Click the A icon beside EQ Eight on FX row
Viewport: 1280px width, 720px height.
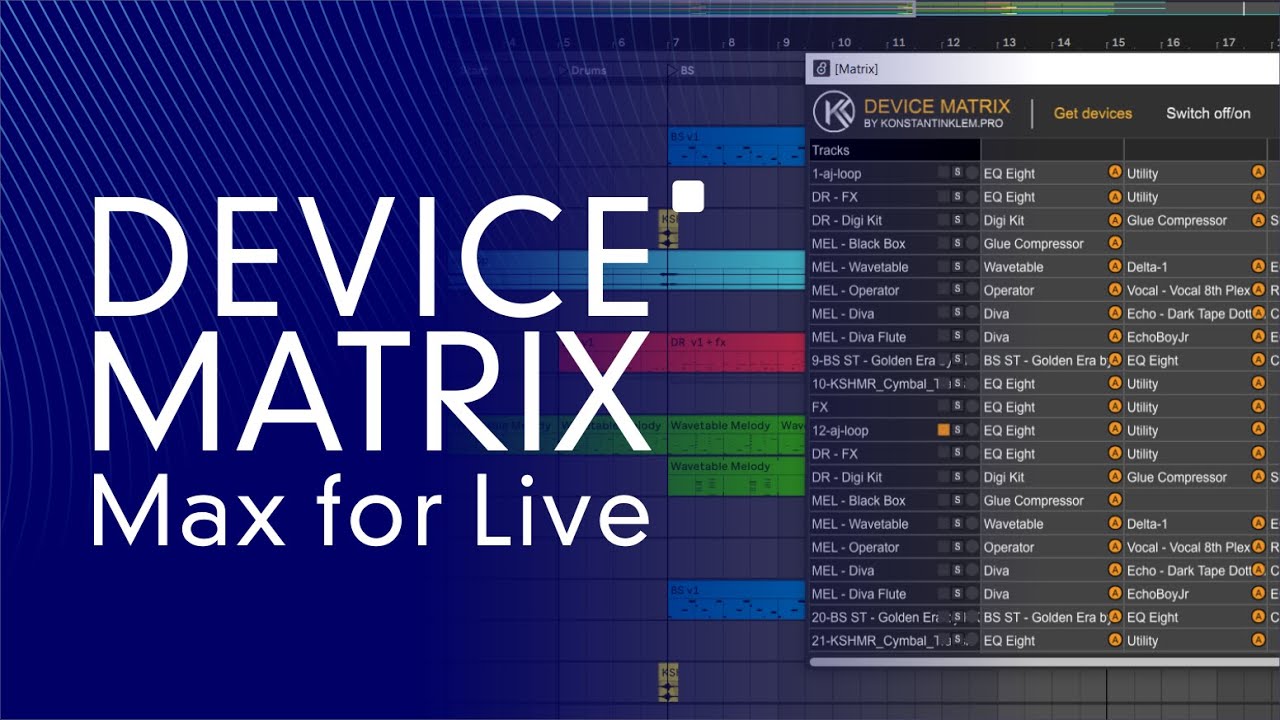point(1115,407)
